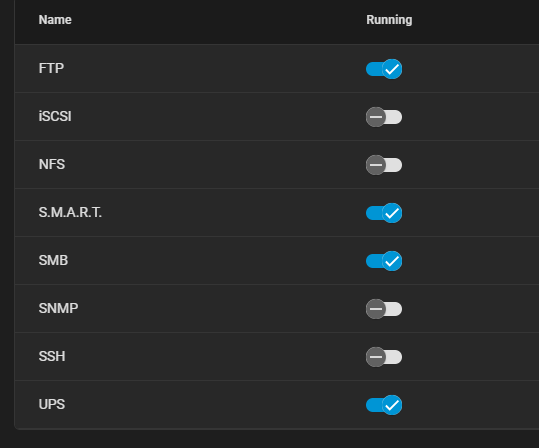Select the FTP service name
The image size is (539, 448).
pyautogui.click(x=51, y=68)
